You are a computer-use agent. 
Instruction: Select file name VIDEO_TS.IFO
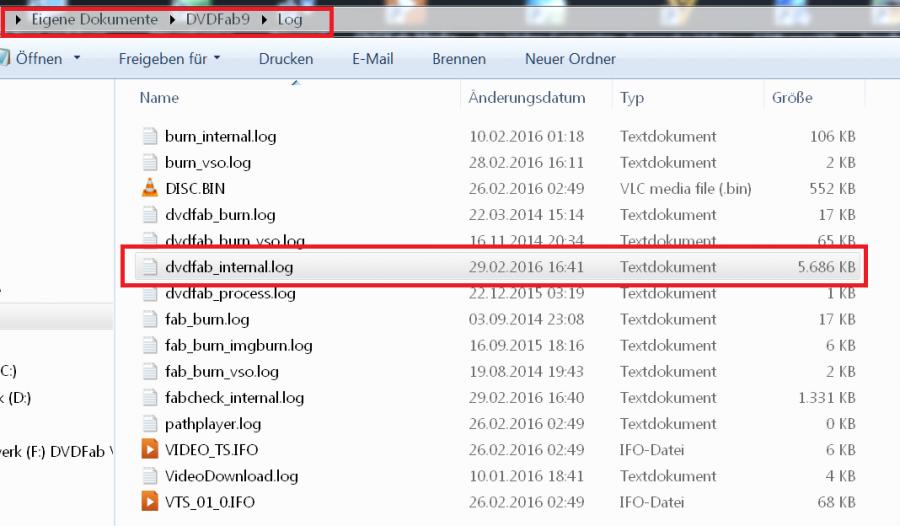[211, 450]
